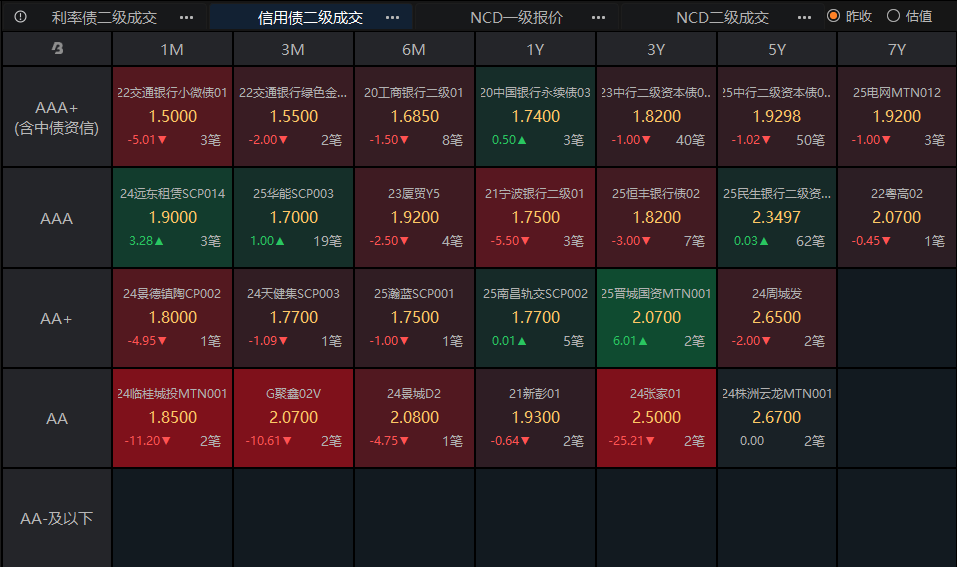Click the AA+ row label

pos(57,318)
